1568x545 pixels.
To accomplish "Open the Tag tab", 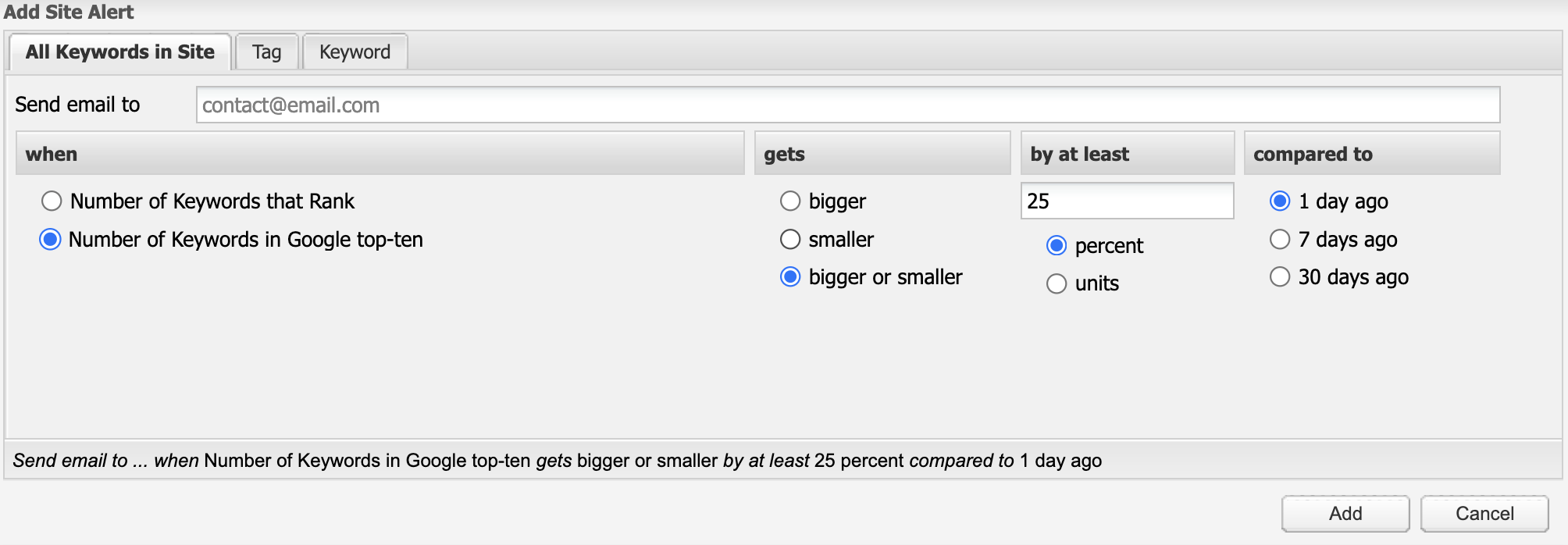I will (266, 52).
